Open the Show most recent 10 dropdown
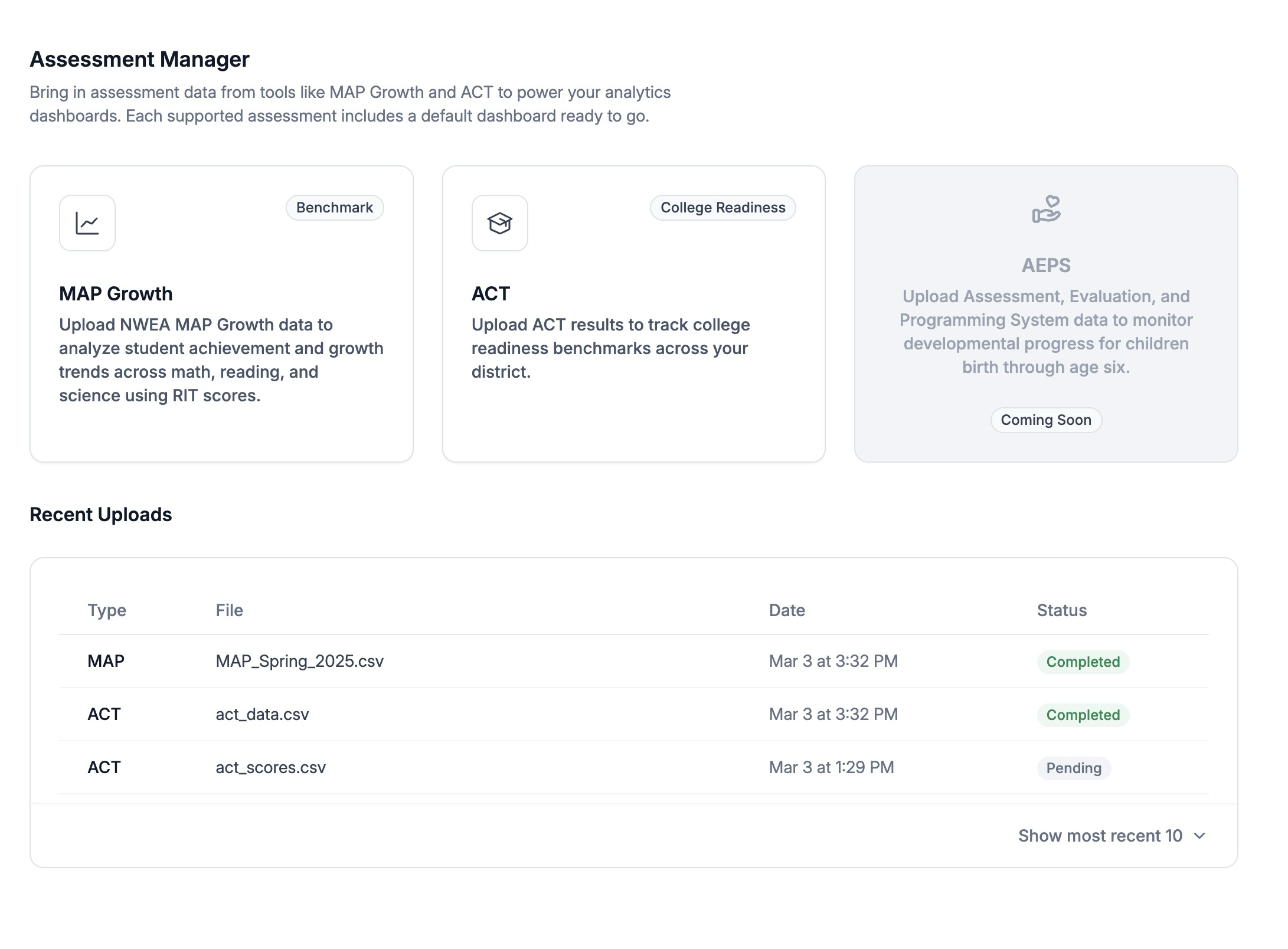Image resolution: width=1288 pixels, height=949 pixels. 1101,836
